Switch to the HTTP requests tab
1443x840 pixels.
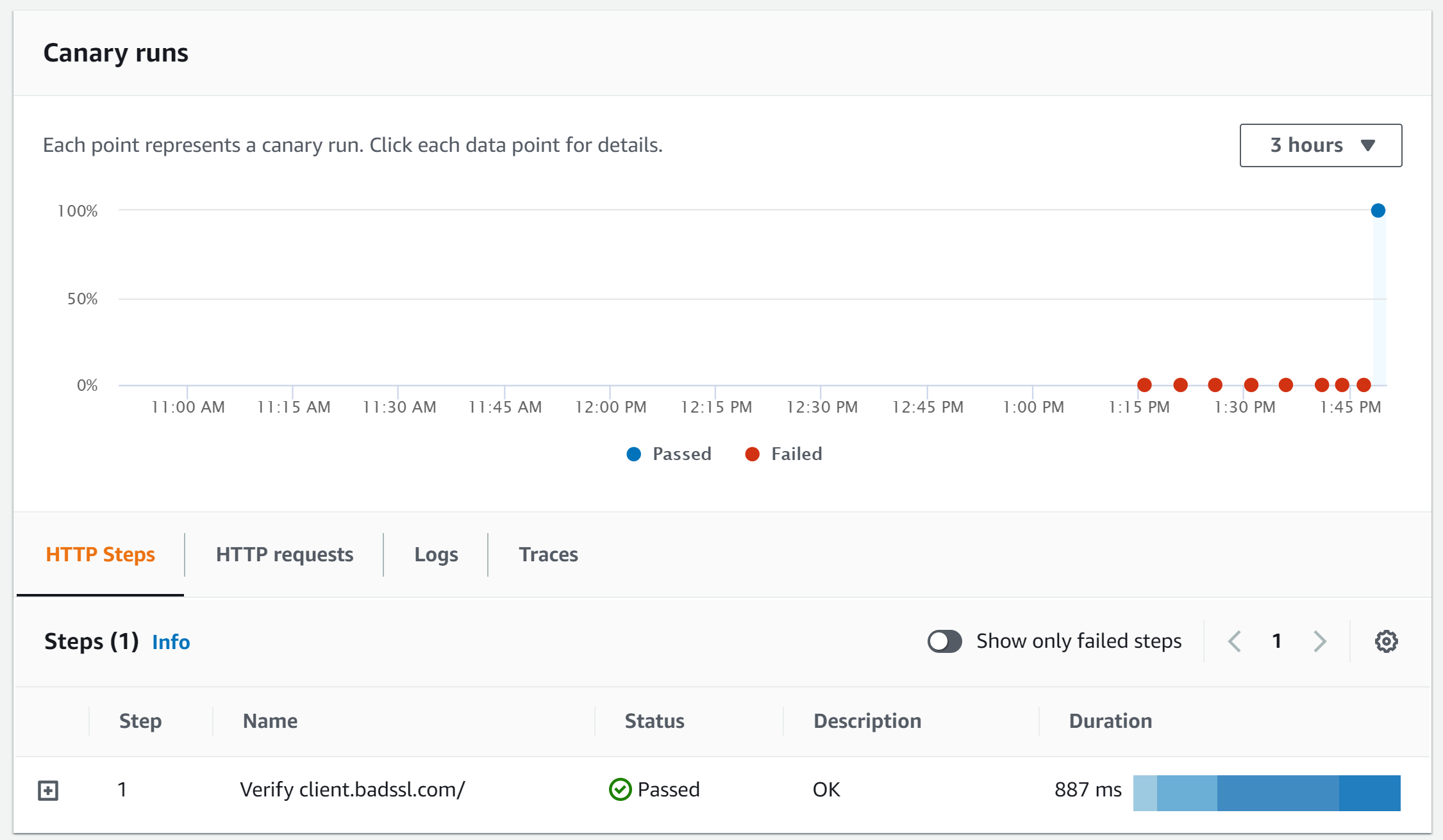284,554
